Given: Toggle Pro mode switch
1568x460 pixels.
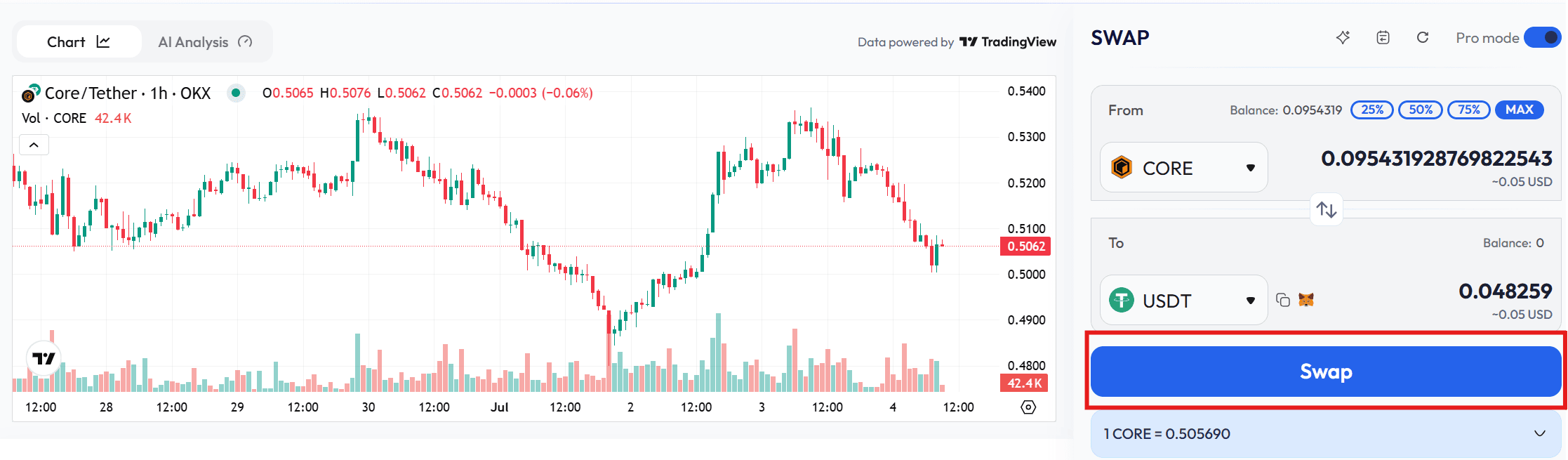Looking at the screenshot, I should [1543, 38].
